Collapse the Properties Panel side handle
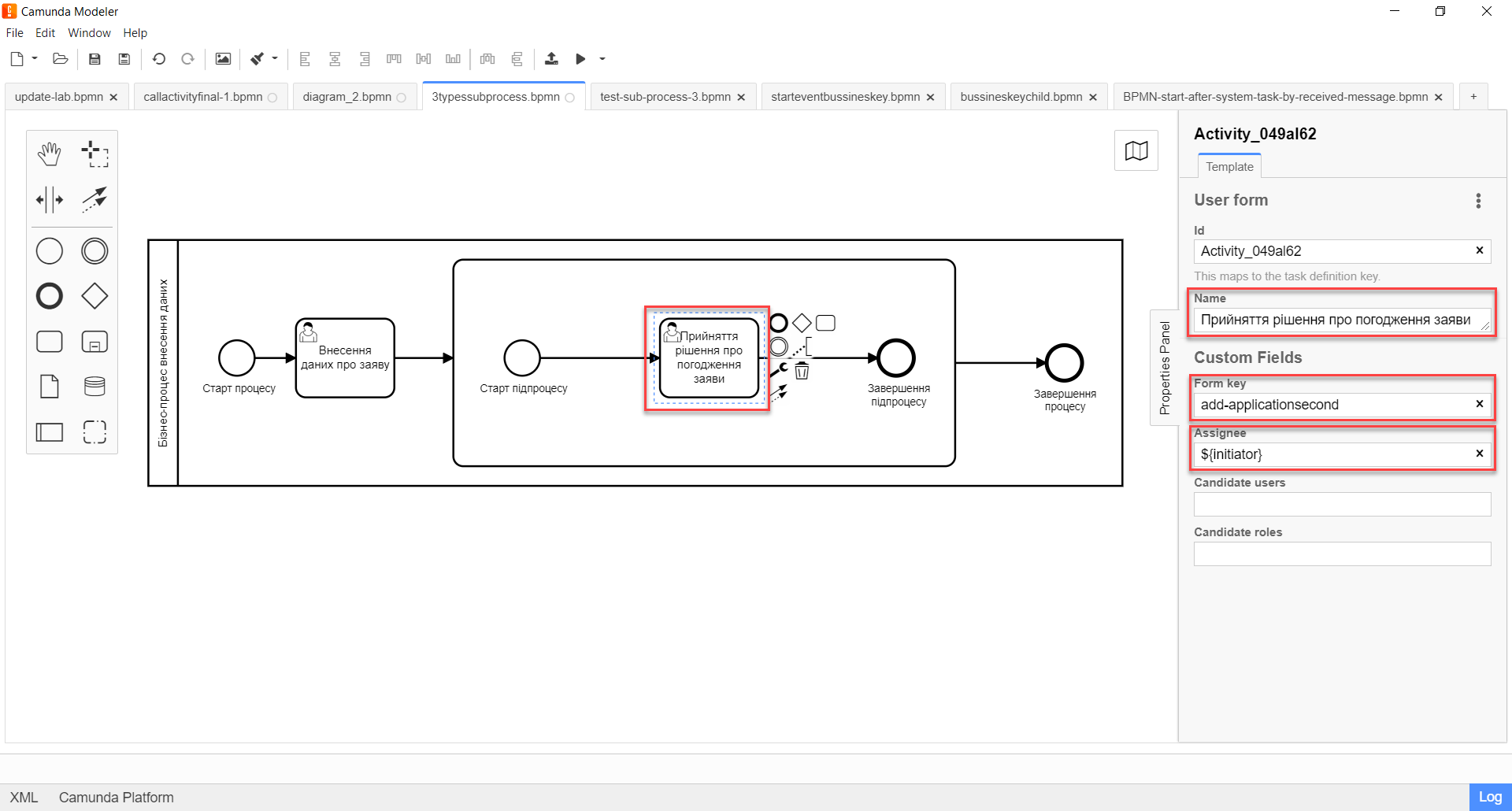1512x811 pixels. [x=1165, y=368]
